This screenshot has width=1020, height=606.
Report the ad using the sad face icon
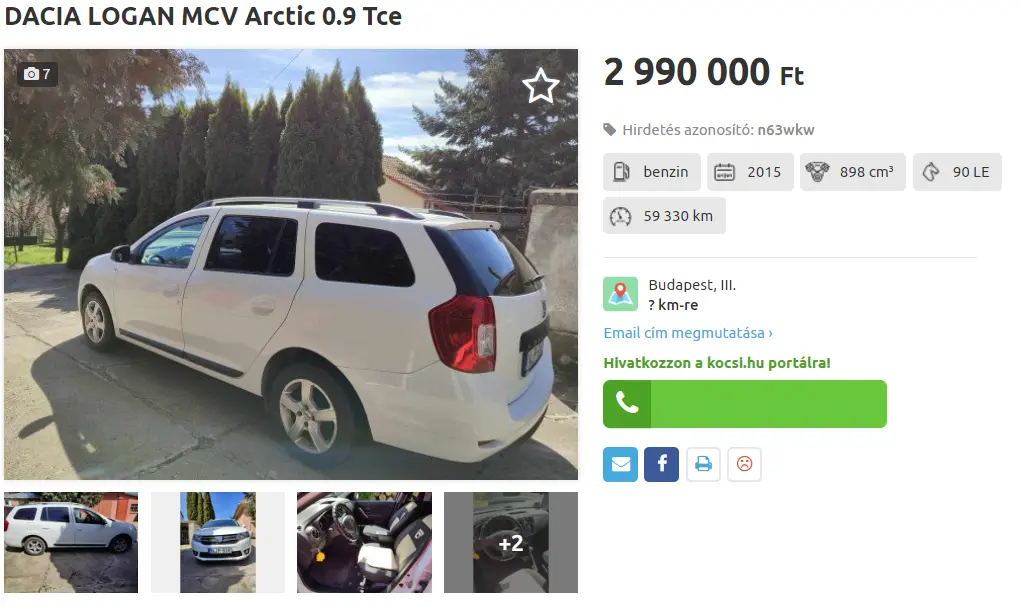pos(744,464)
